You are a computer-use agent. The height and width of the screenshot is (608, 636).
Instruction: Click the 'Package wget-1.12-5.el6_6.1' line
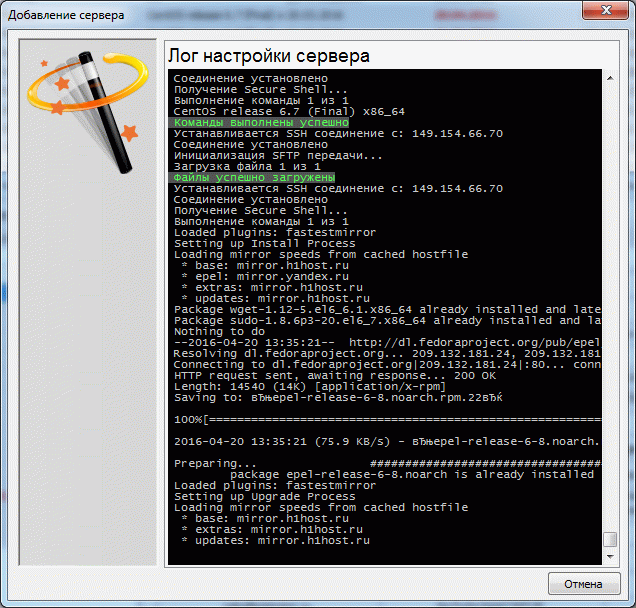(x=387, y=309)
